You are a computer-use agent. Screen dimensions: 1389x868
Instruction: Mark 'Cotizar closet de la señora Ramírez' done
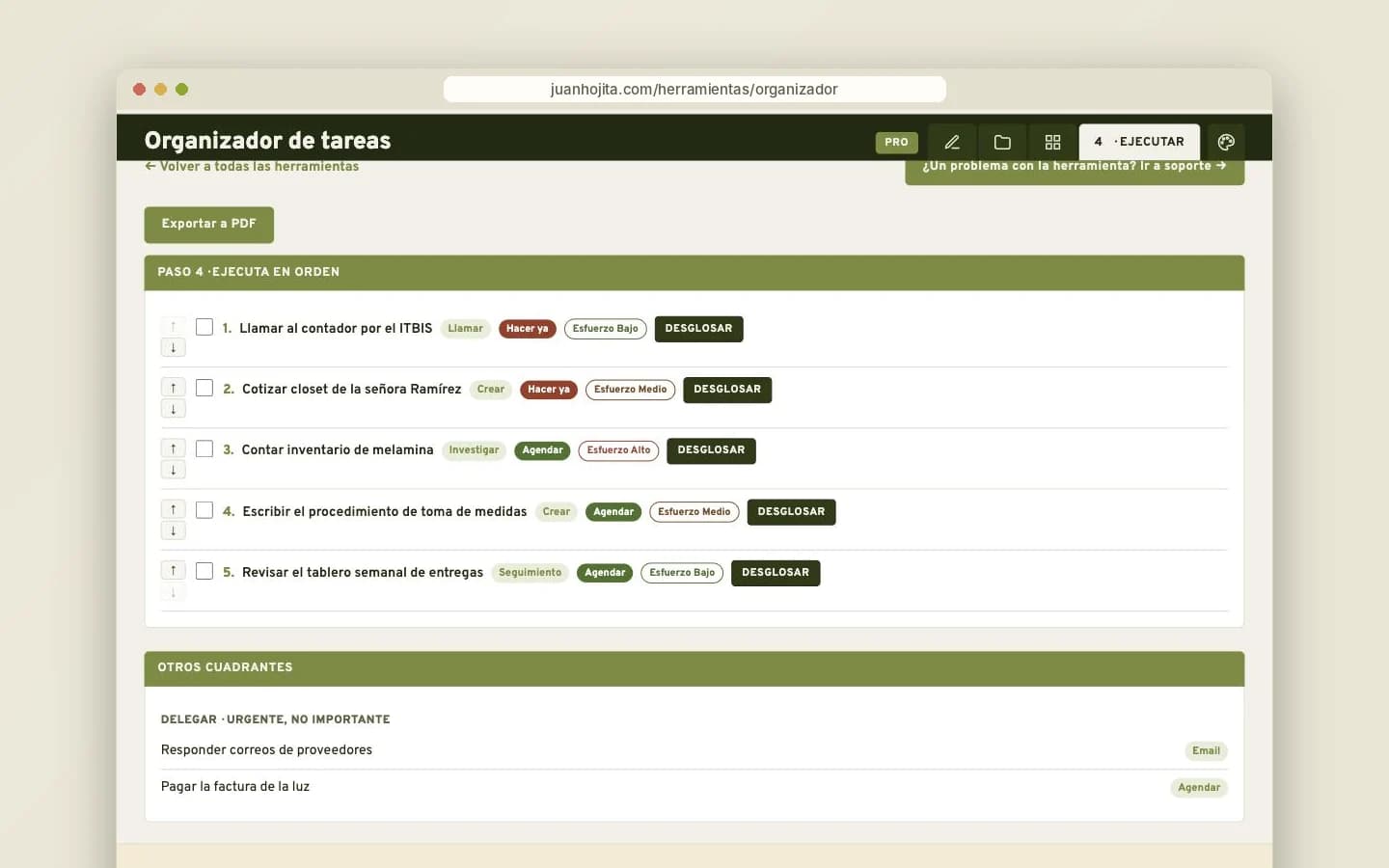(x=204, y=388)
